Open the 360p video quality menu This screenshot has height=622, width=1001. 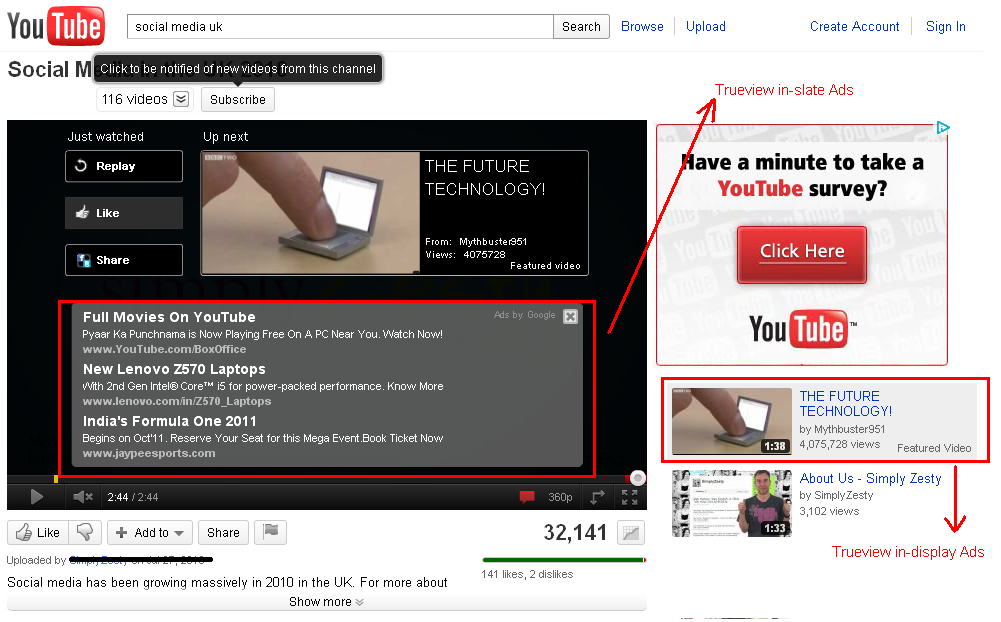click(x=560, y=497)
